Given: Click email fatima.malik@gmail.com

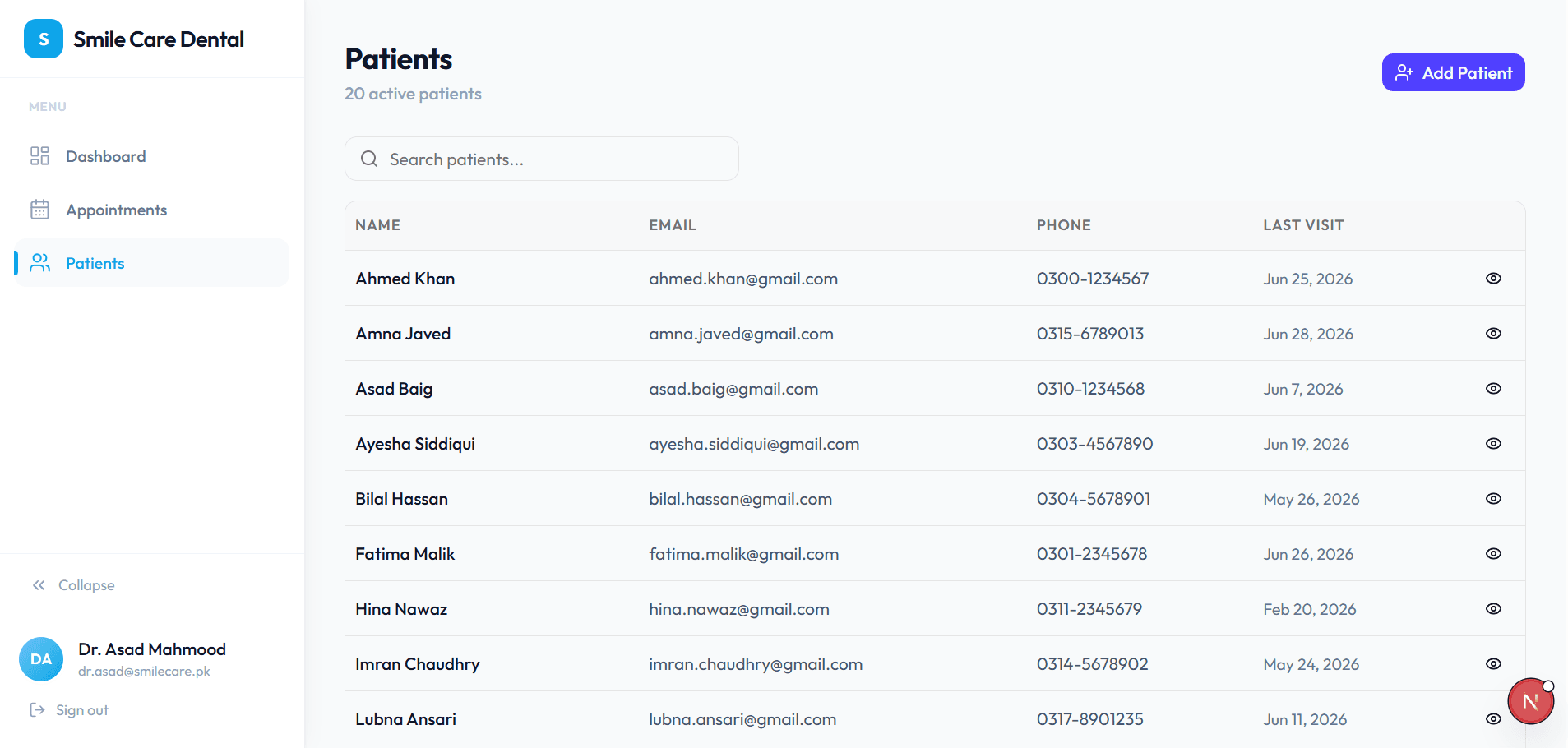Looking at the screenshot, I should click(743, 554).
